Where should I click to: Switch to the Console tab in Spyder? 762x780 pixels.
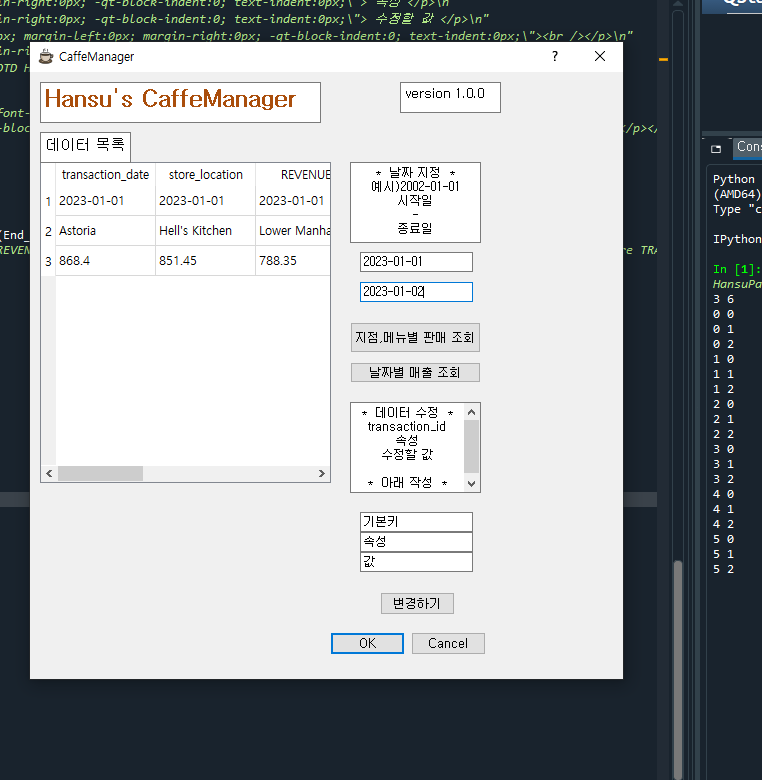tap(748, 147)
